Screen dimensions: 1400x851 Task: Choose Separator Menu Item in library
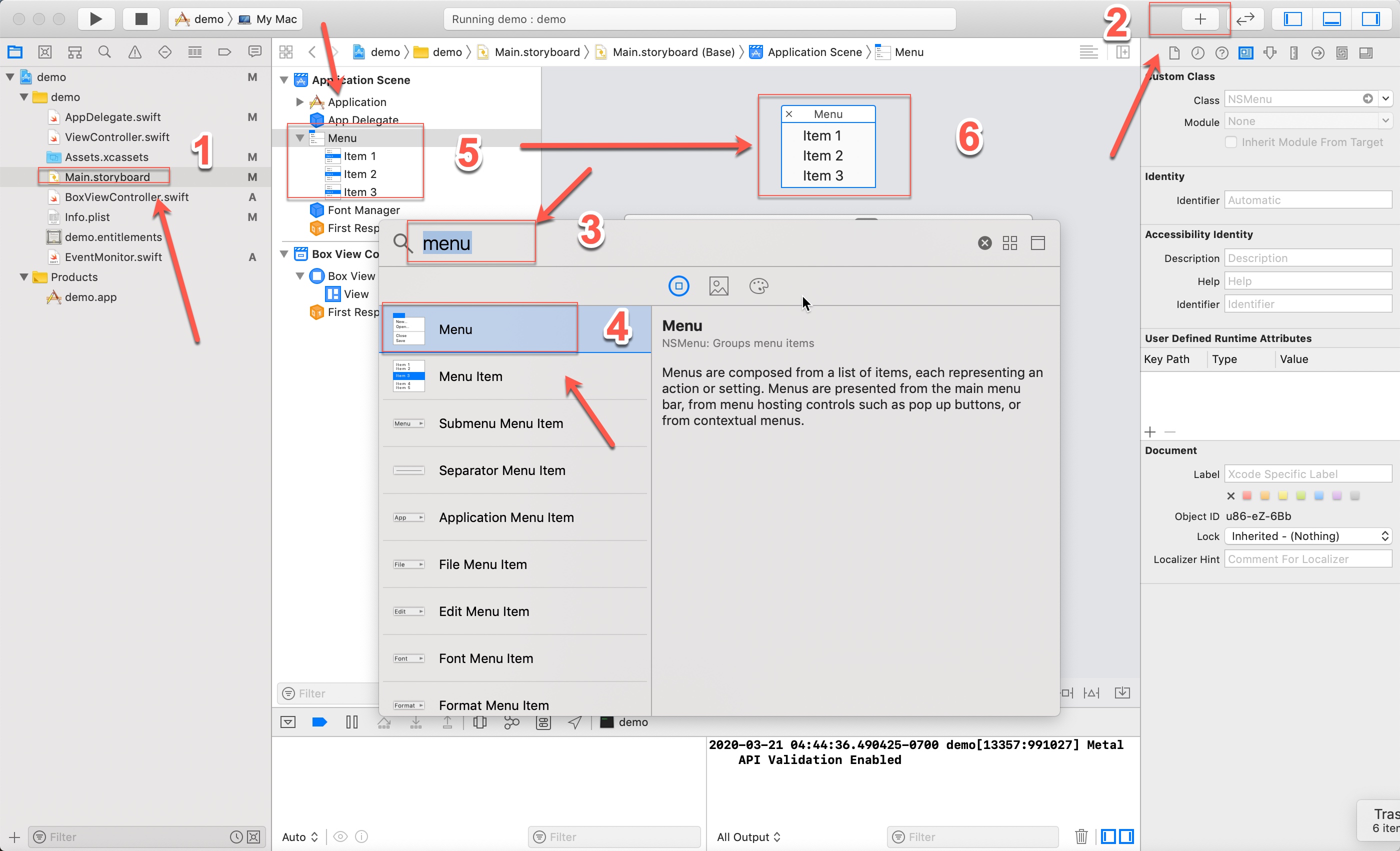coord(515,470)
